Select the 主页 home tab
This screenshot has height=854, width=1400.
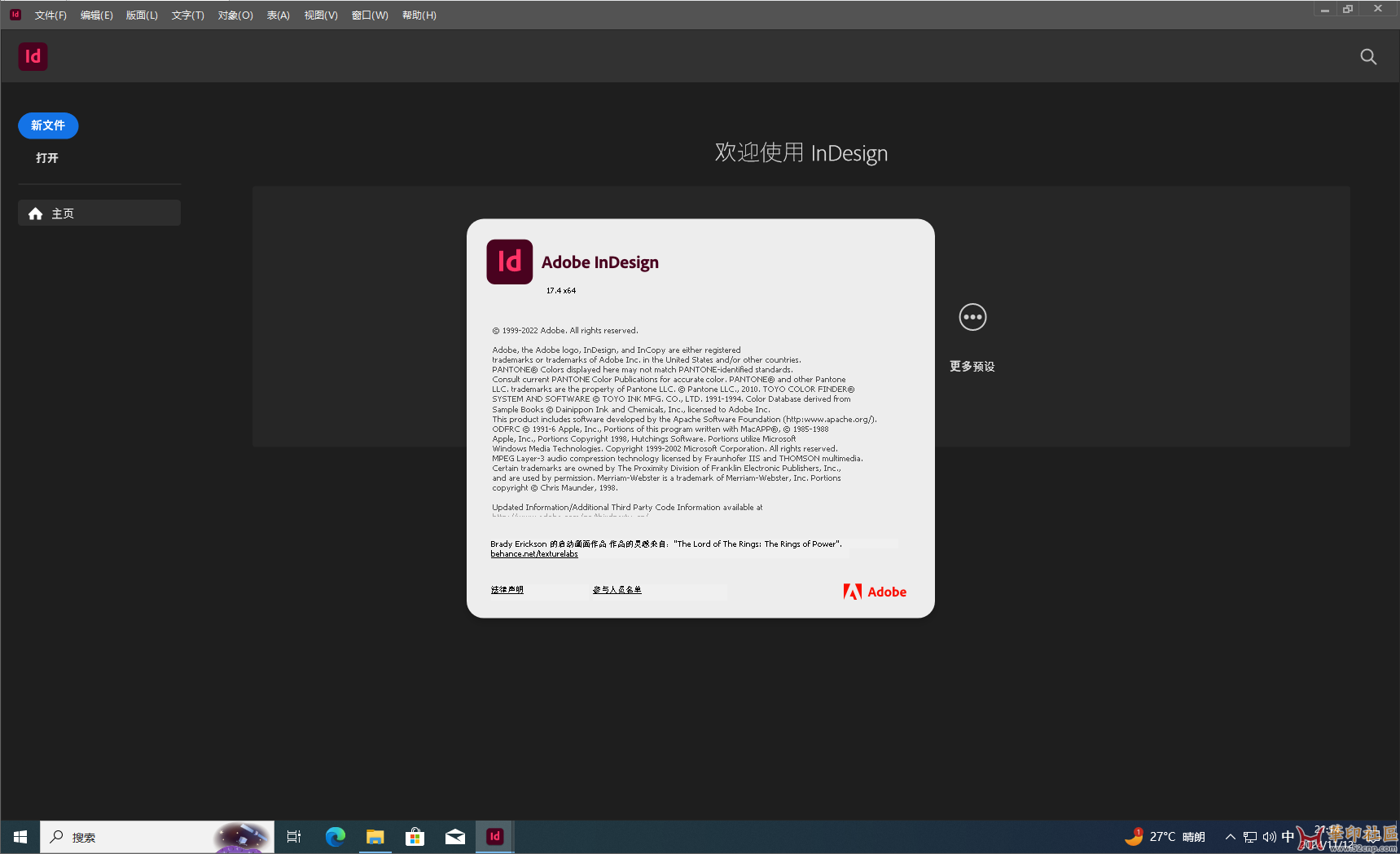pyautogui.click(x=99, y=213)
